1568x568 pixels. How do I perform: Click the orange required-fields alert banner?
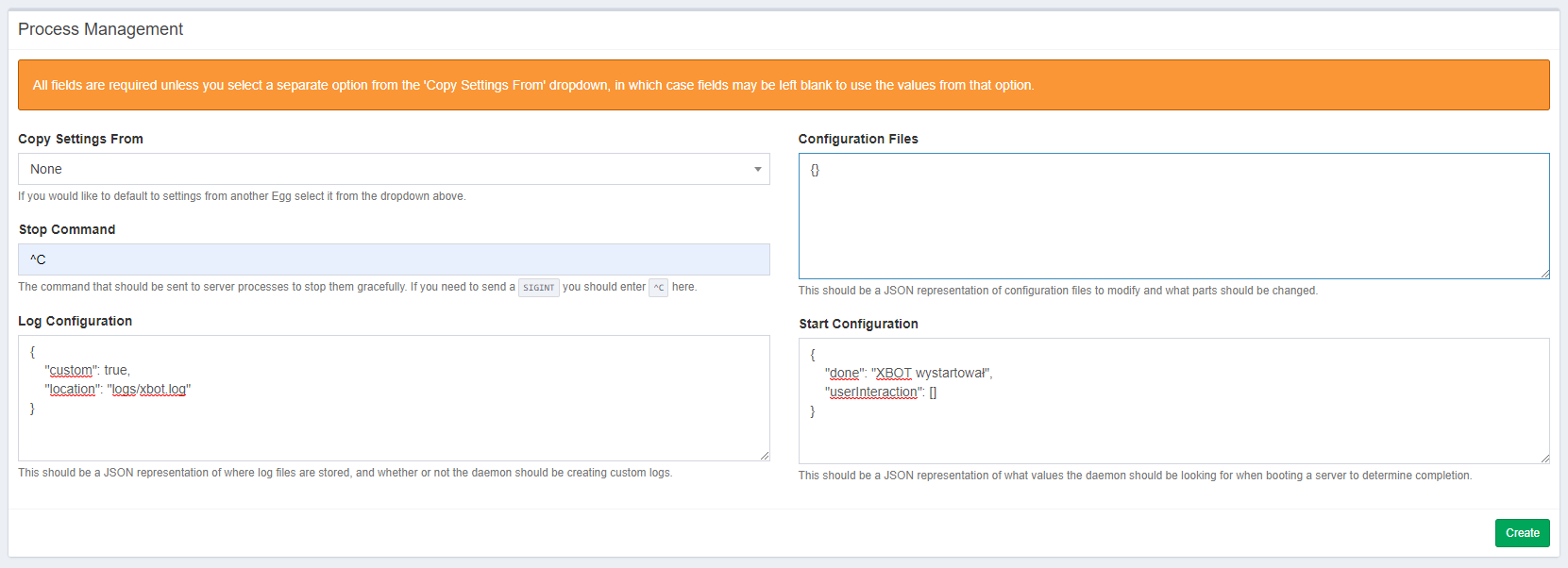point(784,85)
